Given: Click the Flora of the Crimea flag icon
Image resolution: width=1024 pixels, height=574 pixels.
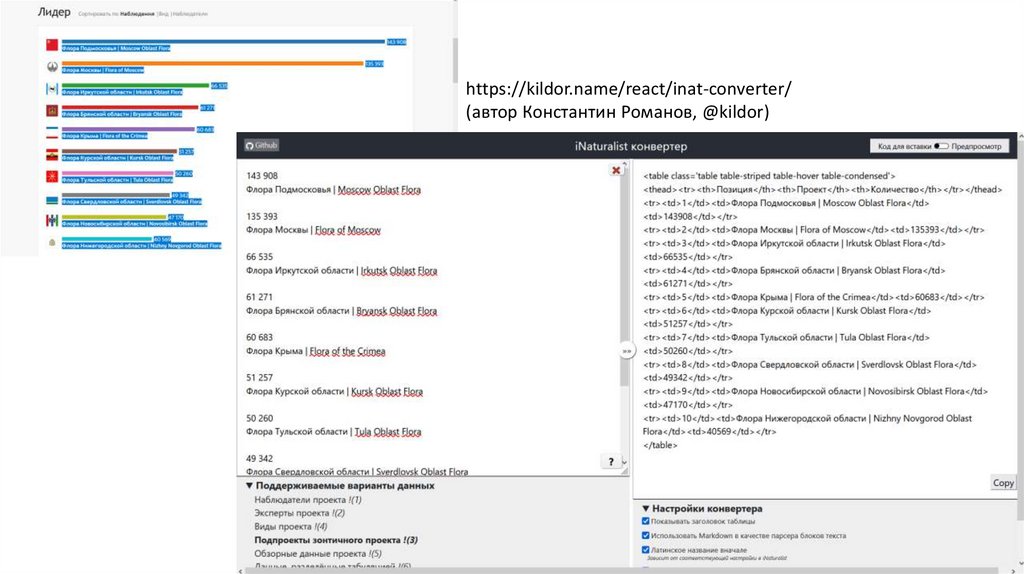Looking at the screenshot, I should [52, 133].
